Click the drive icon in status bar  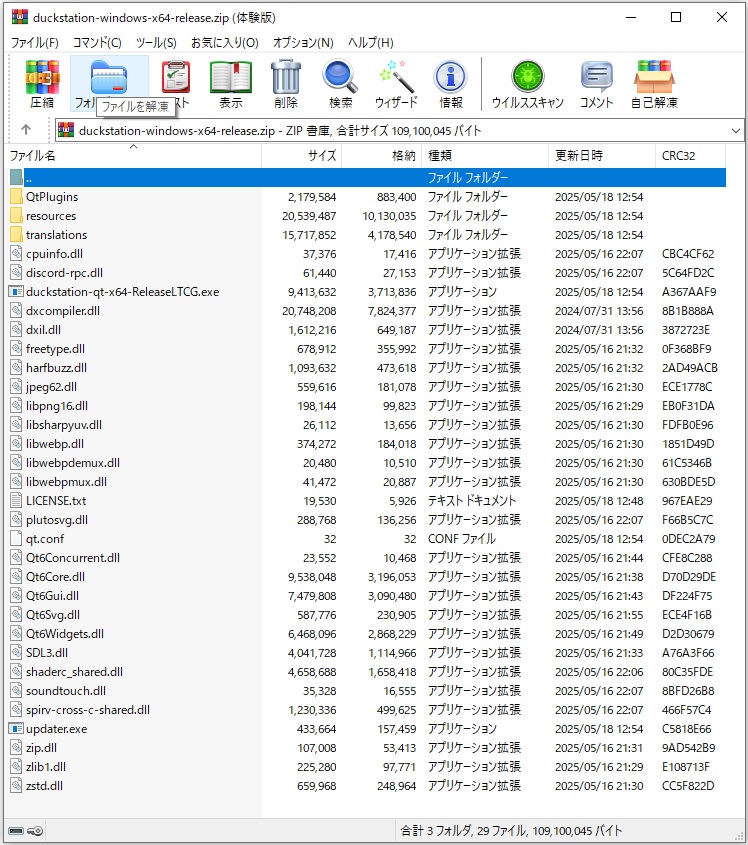pos(16,830)
